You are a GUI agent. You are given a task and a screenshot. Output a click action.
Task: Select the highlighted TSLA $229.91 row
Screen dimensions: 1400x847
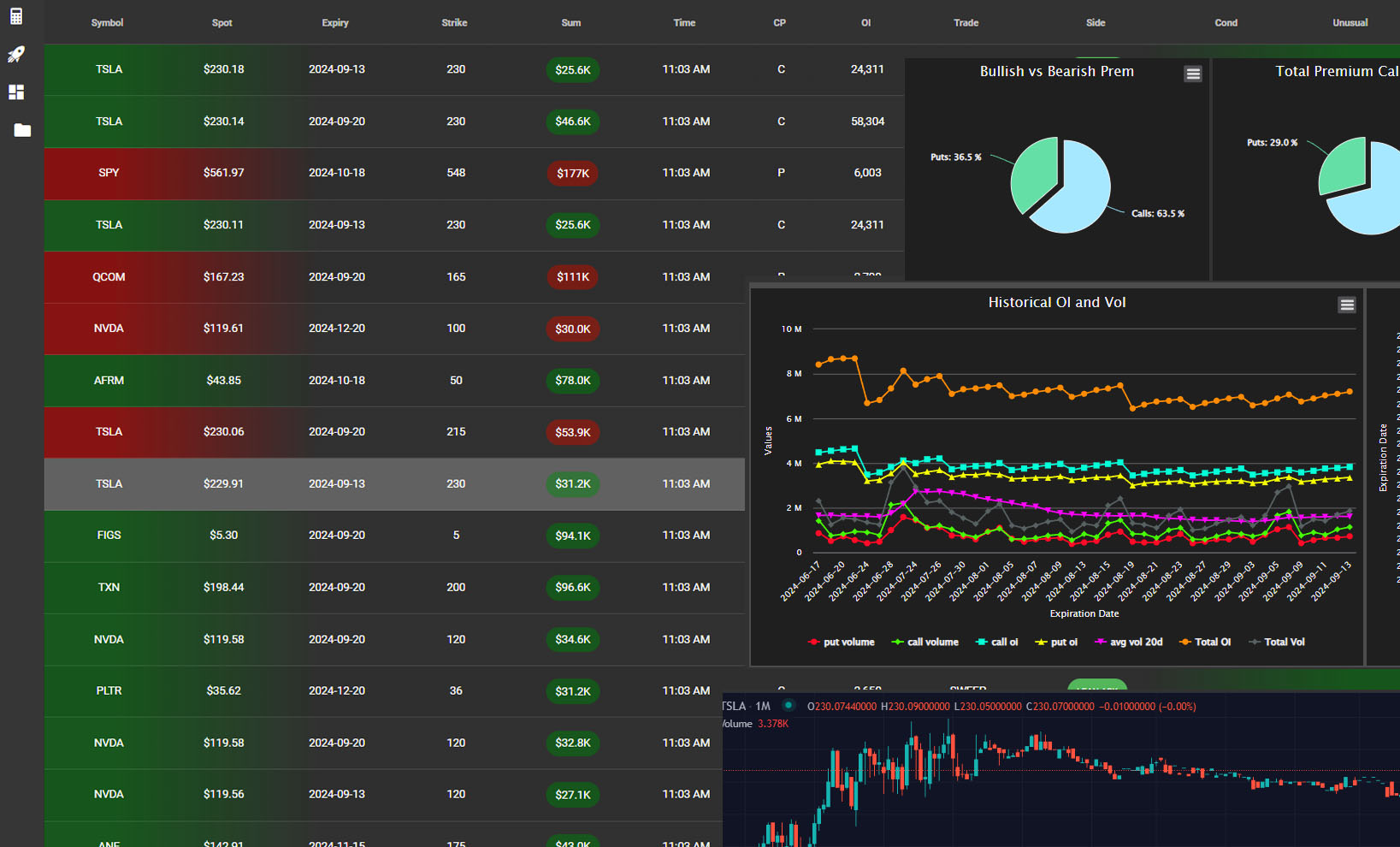pos(394,484)
